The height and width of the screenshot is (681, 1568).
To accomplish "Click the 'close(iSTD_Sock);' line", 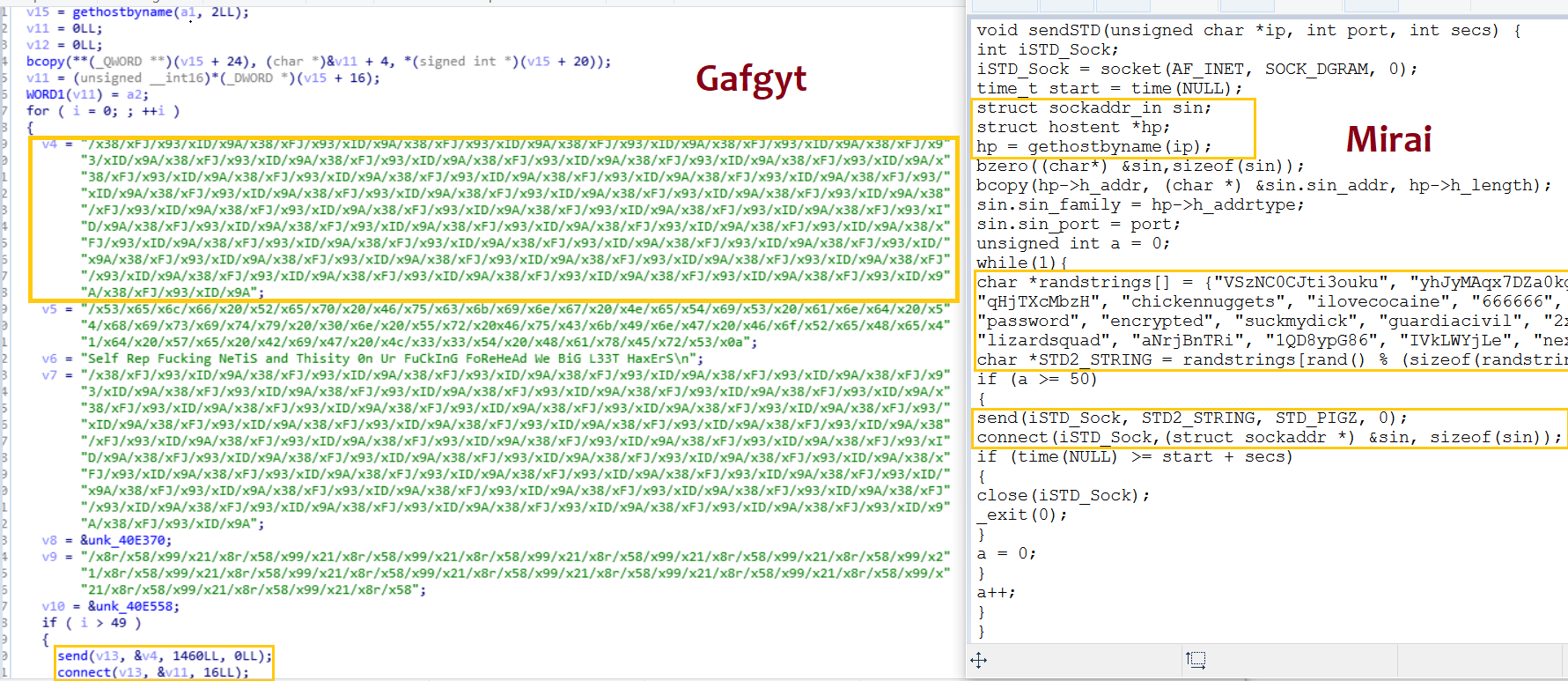I will click(1064, 495).
